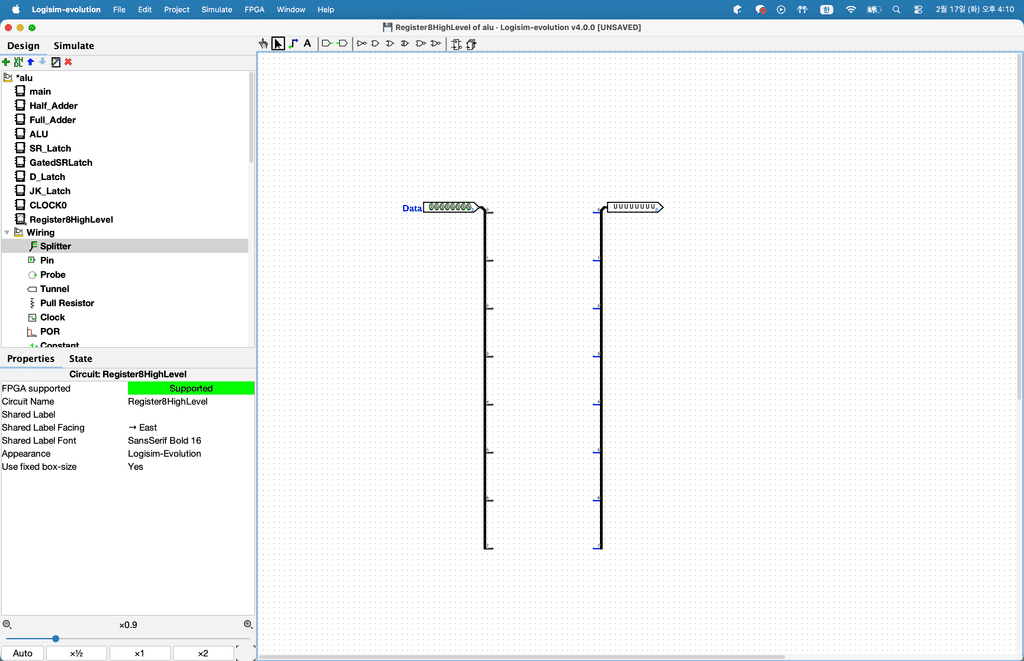The image size is (1024, 661).
Task: Click the red Delete Circuit X icon
Action: click(x=68, y=62)
